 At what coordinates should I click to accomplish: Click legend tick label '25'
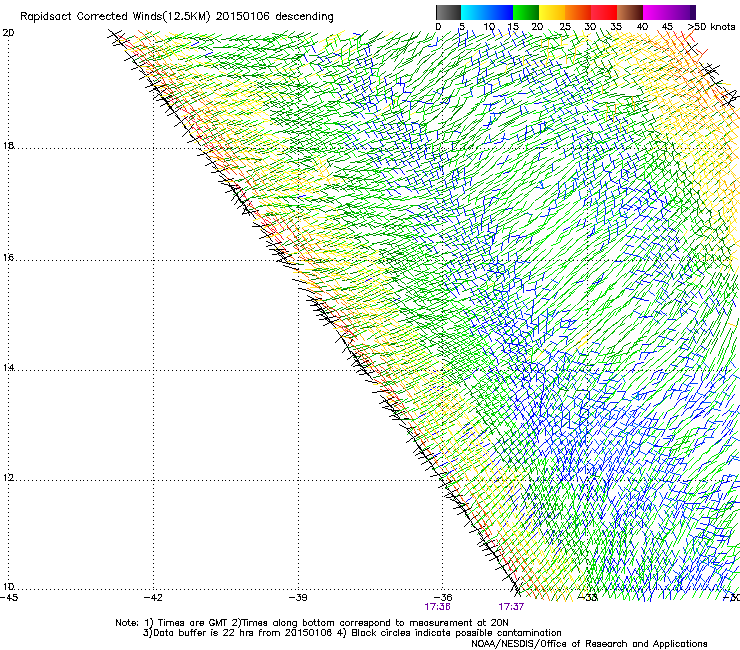click(x=564, y=27)
